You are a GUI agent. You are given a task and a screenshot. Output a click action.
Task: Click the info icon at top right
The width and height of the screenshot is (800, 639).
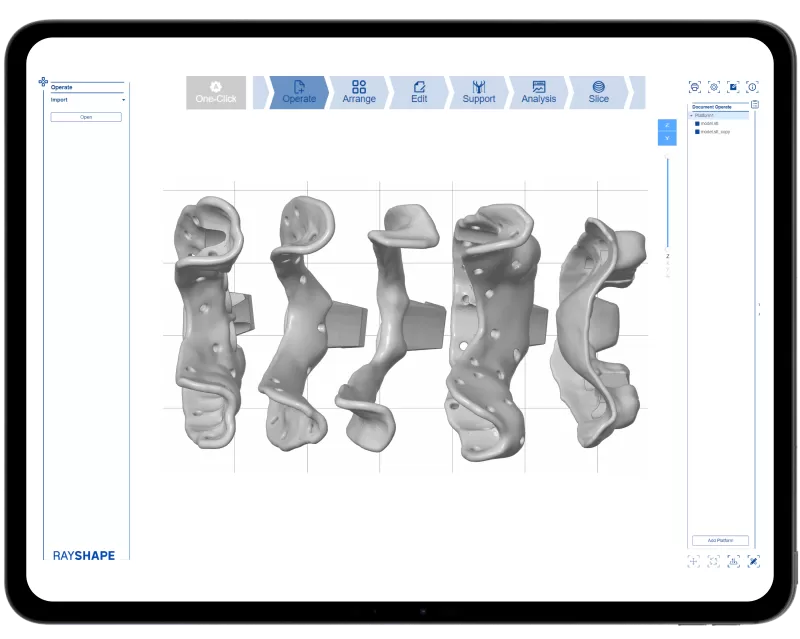[752, 87]
